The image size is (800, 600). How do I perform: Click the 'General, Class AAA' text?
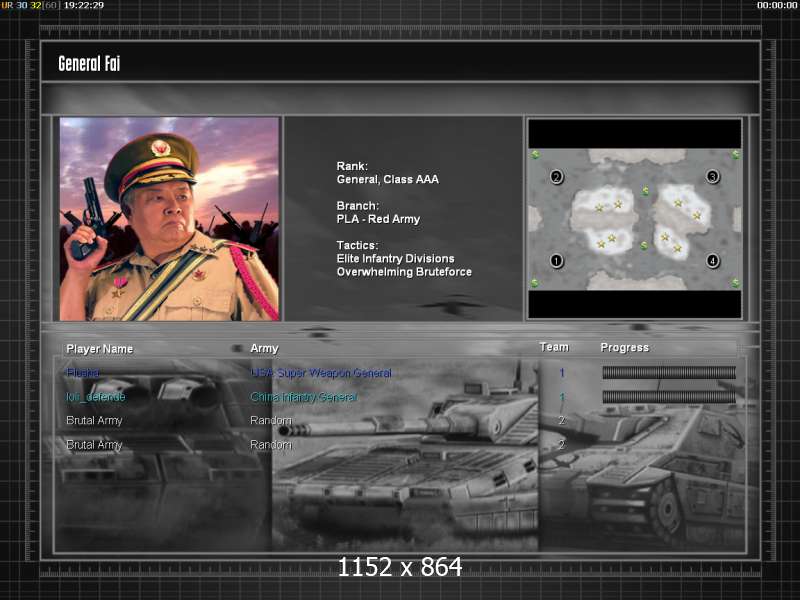[387, 179]
